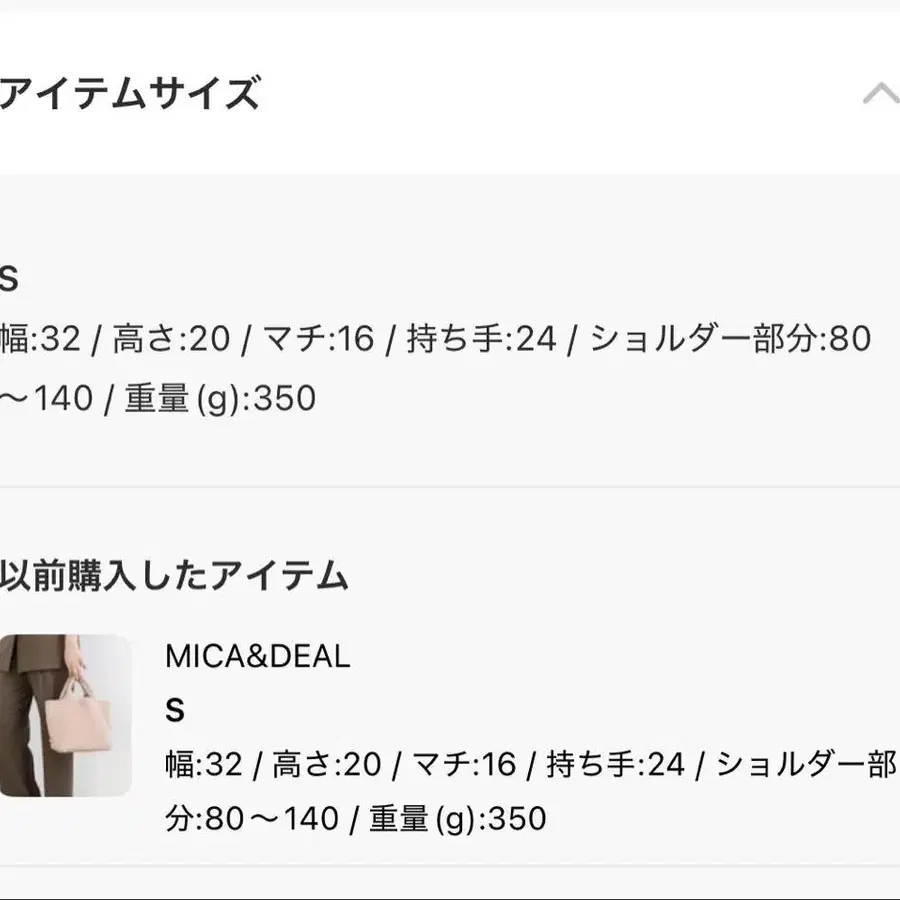Click the 幅:32 value in item size
Viewport: 900px width, 900px height.
(x=40, y=338)
